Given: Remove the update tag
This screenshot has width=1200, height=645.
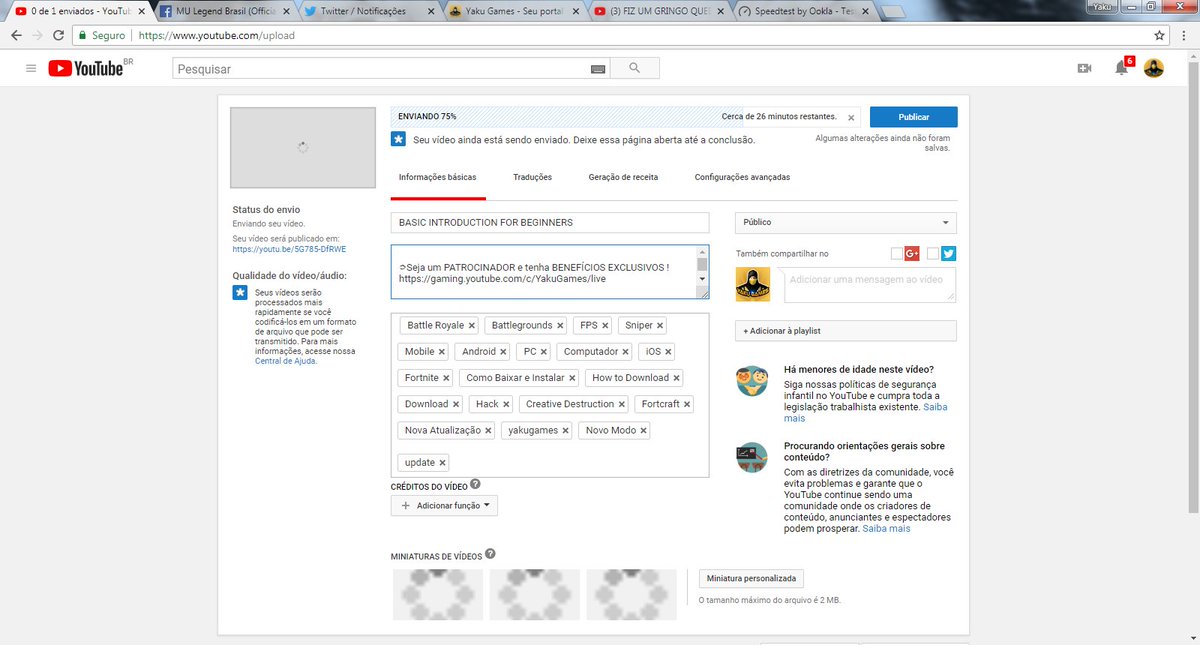Looking at the screenshot, I should coord(442,462).
